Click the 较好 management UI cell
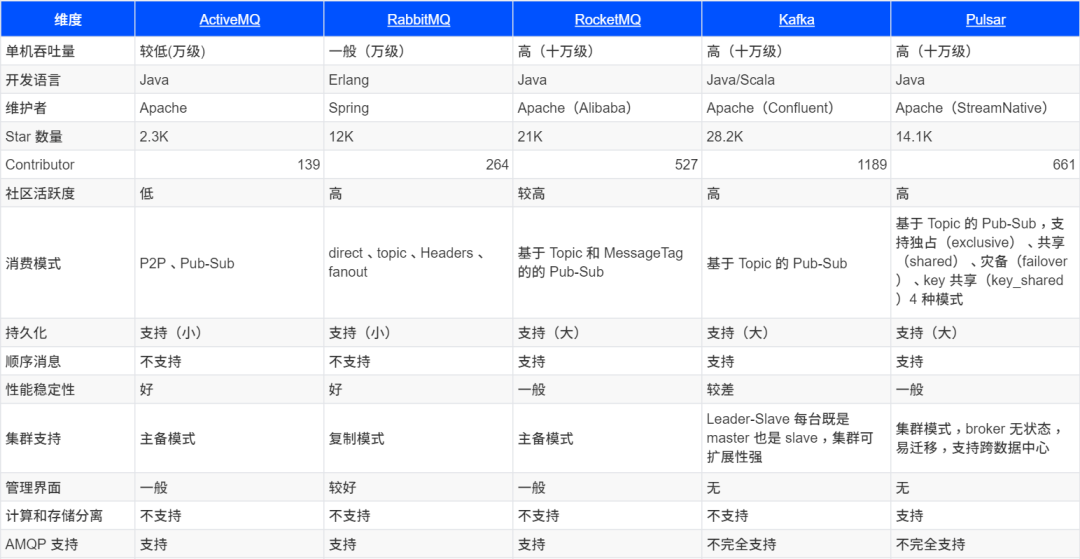Viewport: 1080px width, 559px height. (x=418, y=488)
